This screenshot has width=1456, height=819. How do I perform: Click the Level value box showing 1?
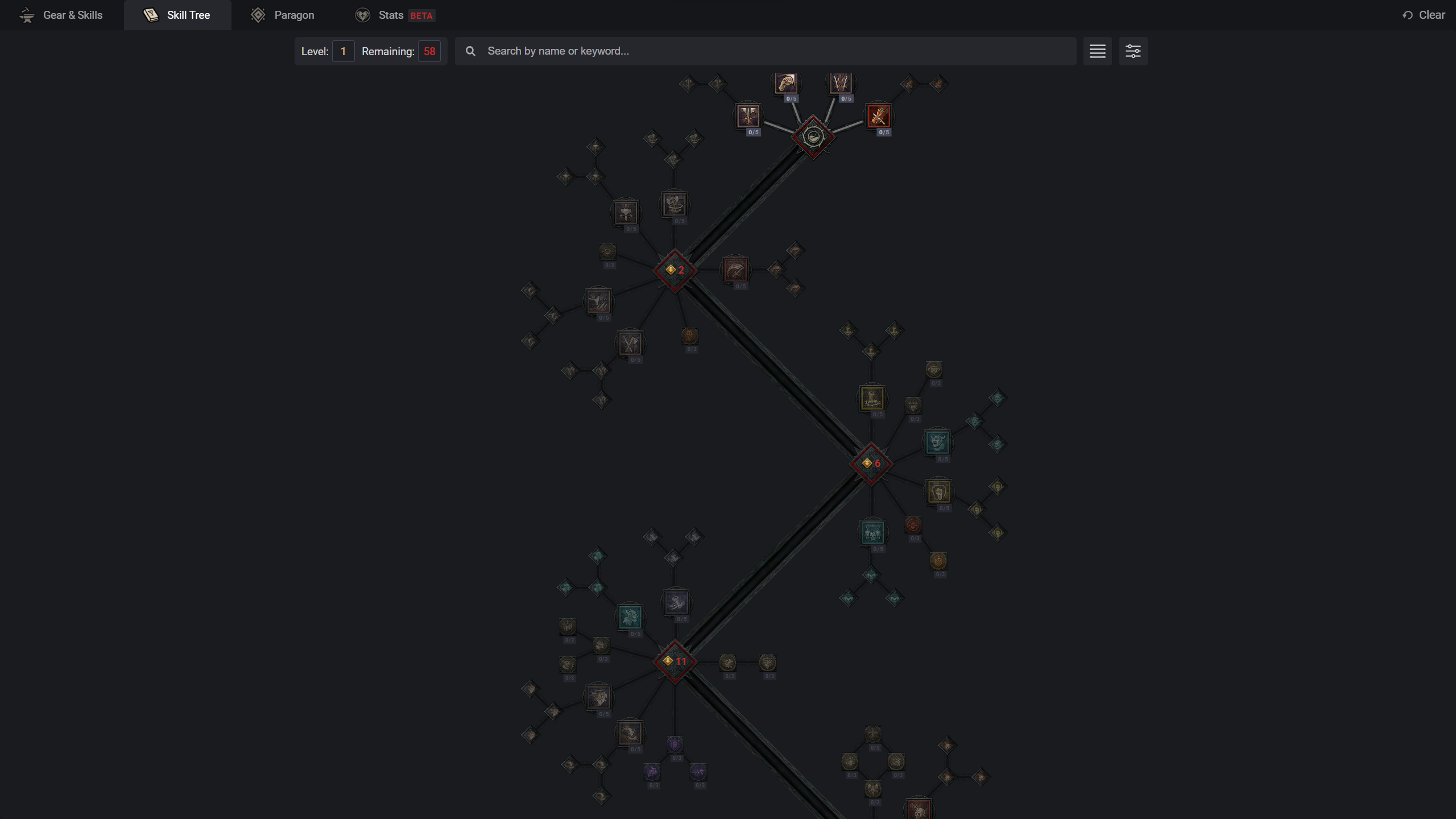343,51
